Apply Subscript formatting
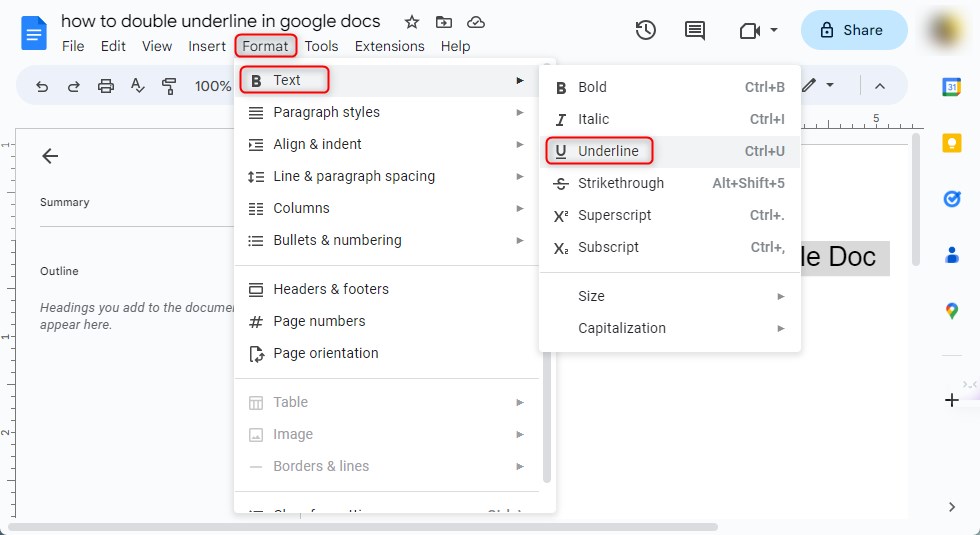The width and height of the screenshot is (980, 535). [670, 248]
